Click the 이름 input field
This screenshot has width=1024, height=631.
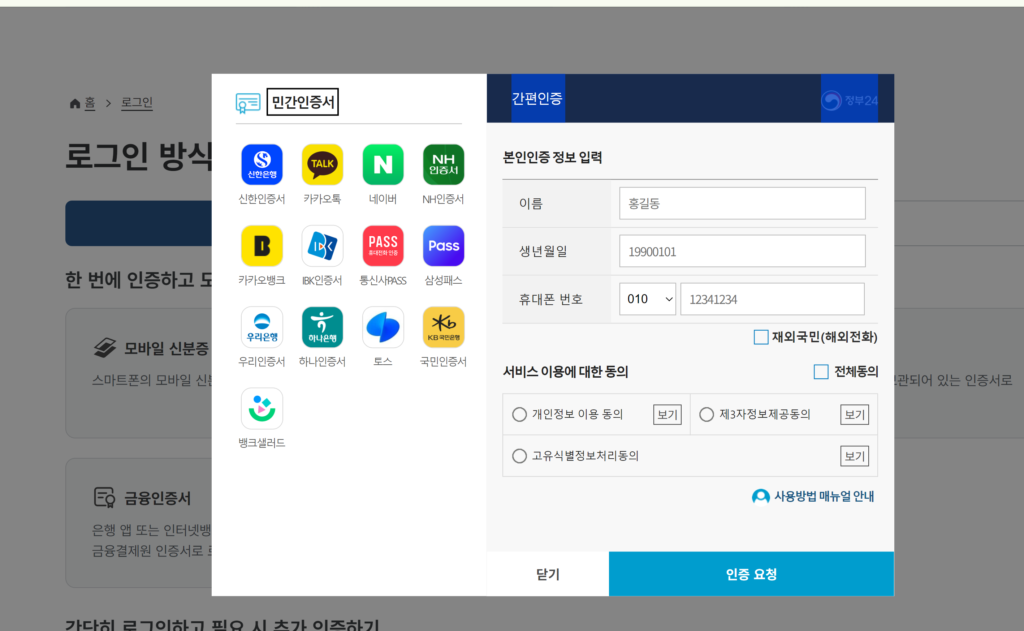coord(742,203)
